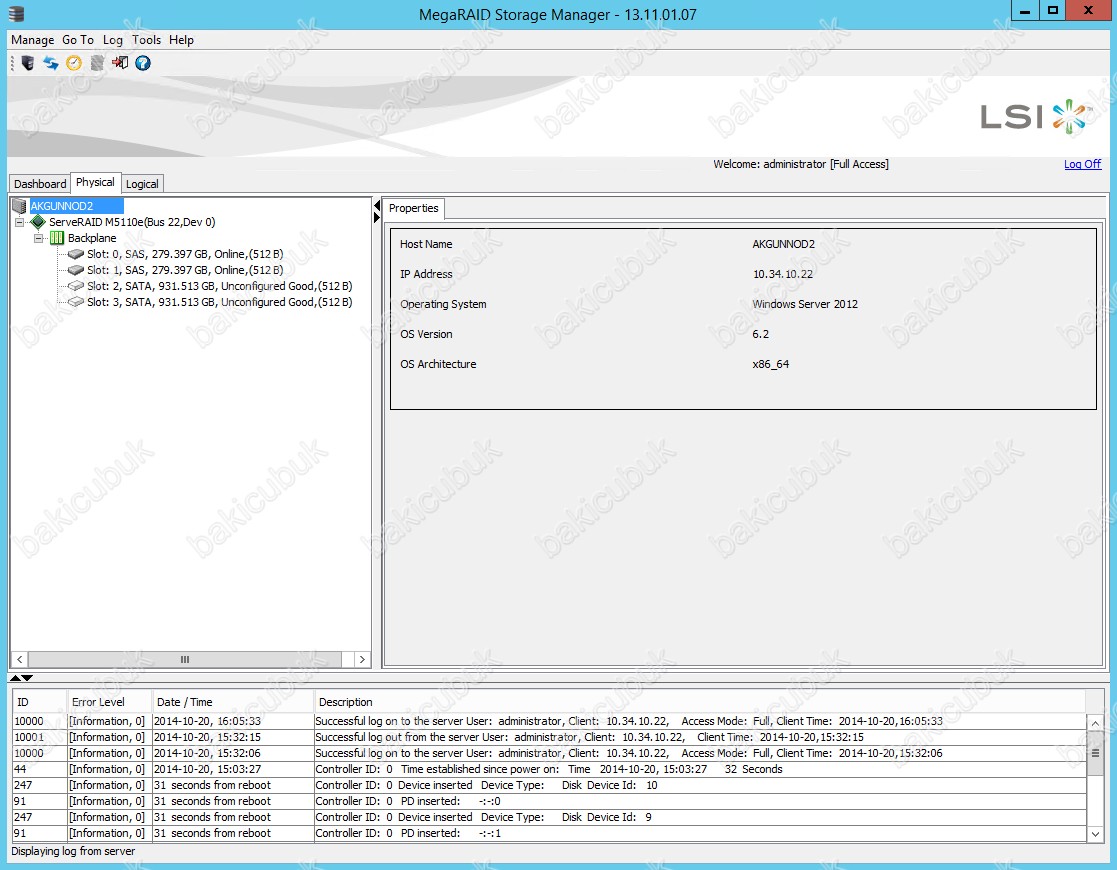
Task: Click the 'Windows Server 2012' value
Action: pos(805,304)
